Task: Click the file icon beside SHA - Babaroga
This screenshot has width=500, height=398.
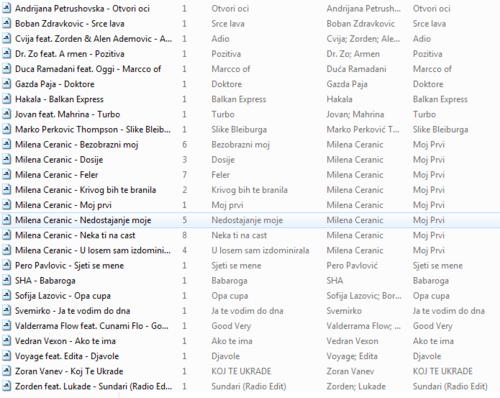Action: [x=6, y=280]
